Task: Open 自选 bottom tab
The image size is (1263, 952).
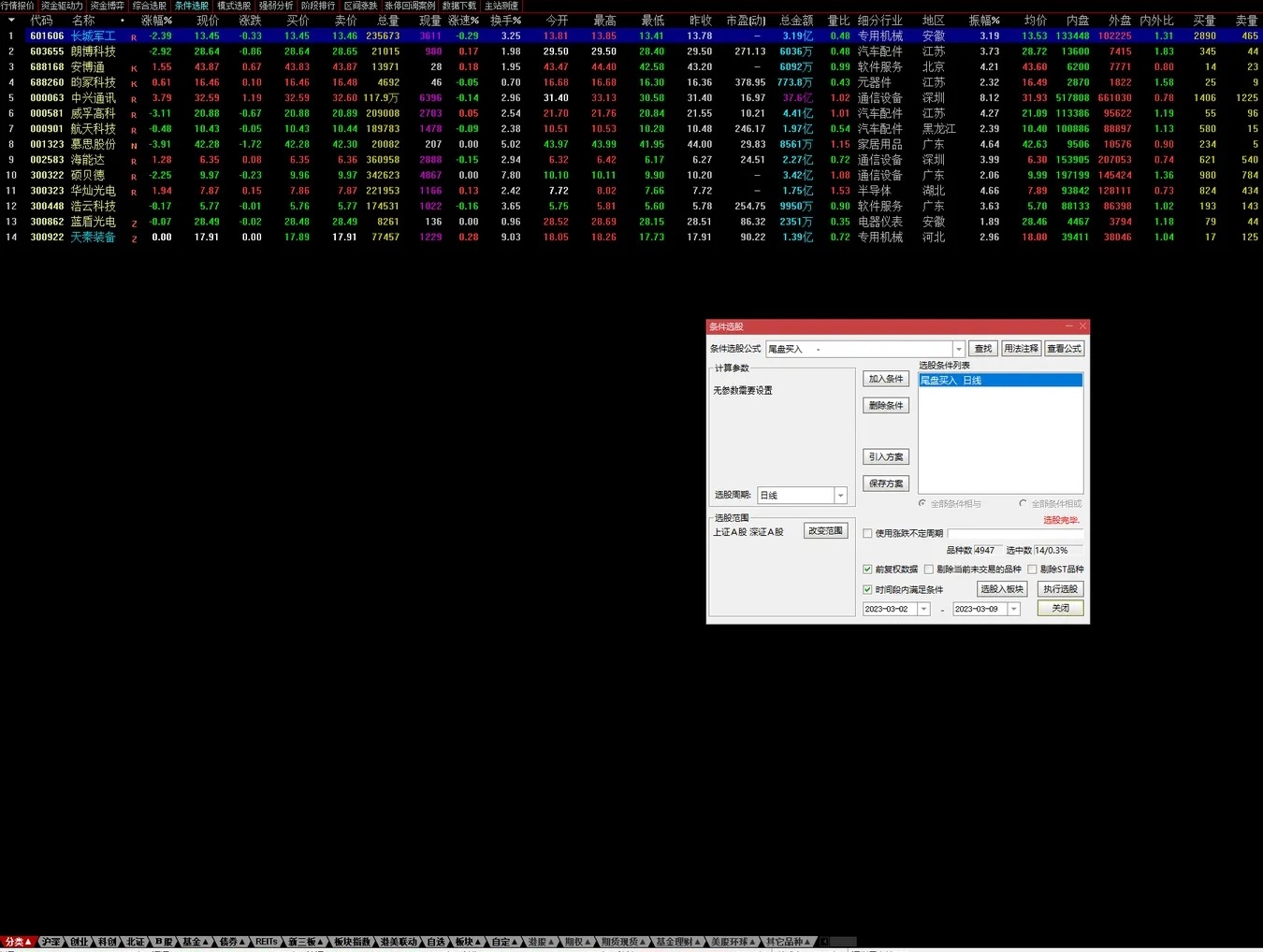Action: [x=436, y=942]
